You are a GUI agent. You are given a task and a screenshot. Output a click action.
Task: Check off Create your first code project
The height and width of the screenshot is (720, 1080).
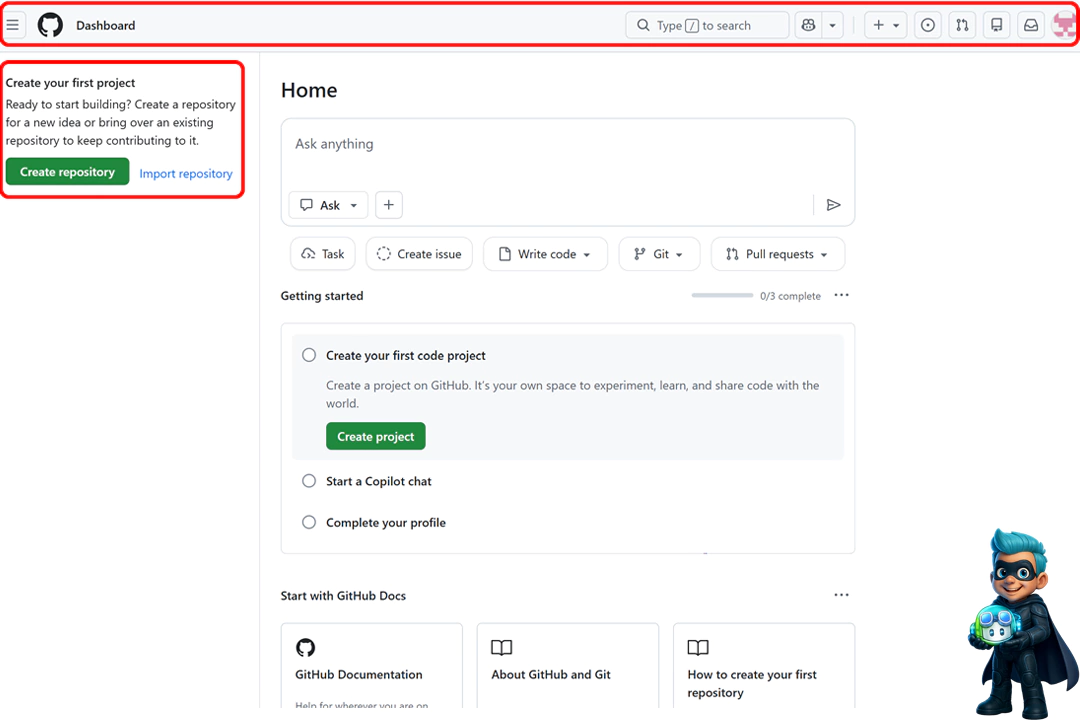(x=309, y=355)
